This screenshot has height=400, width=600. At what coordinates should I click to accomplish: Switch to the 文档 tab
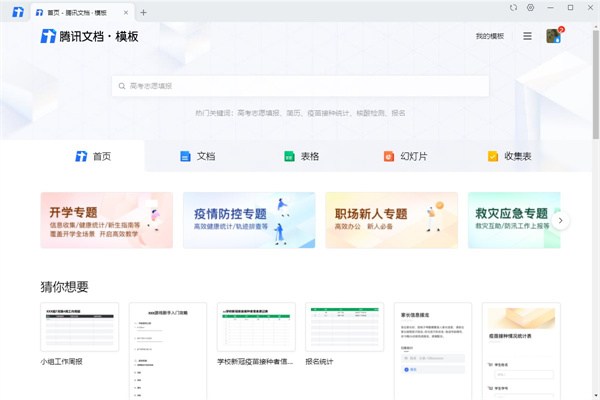point(197,156)
